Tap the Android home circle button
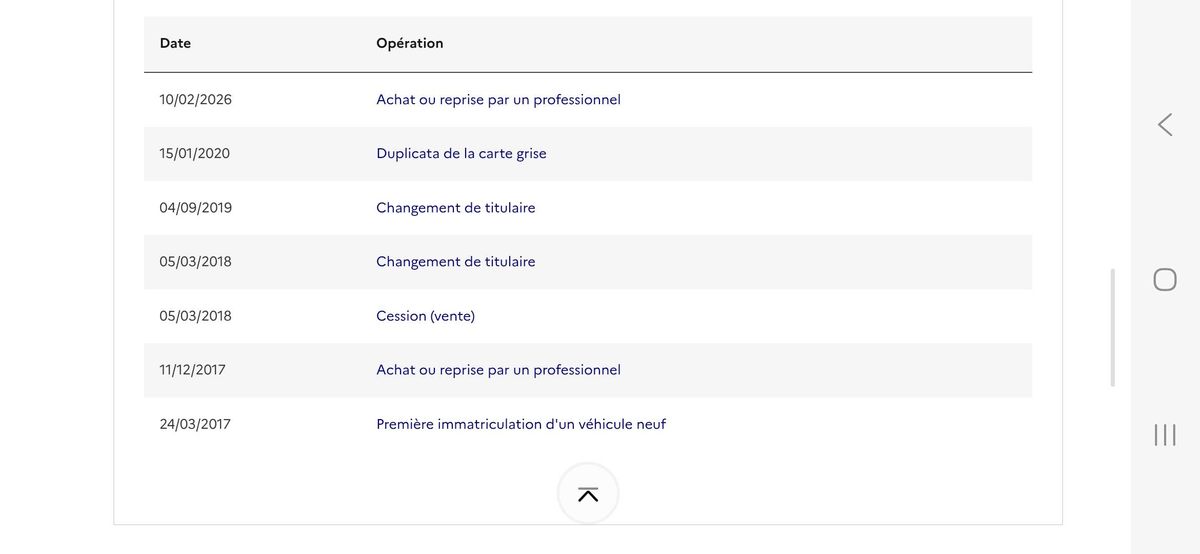The height and width of the screenshot is (554, 1200). (1165, 279)
